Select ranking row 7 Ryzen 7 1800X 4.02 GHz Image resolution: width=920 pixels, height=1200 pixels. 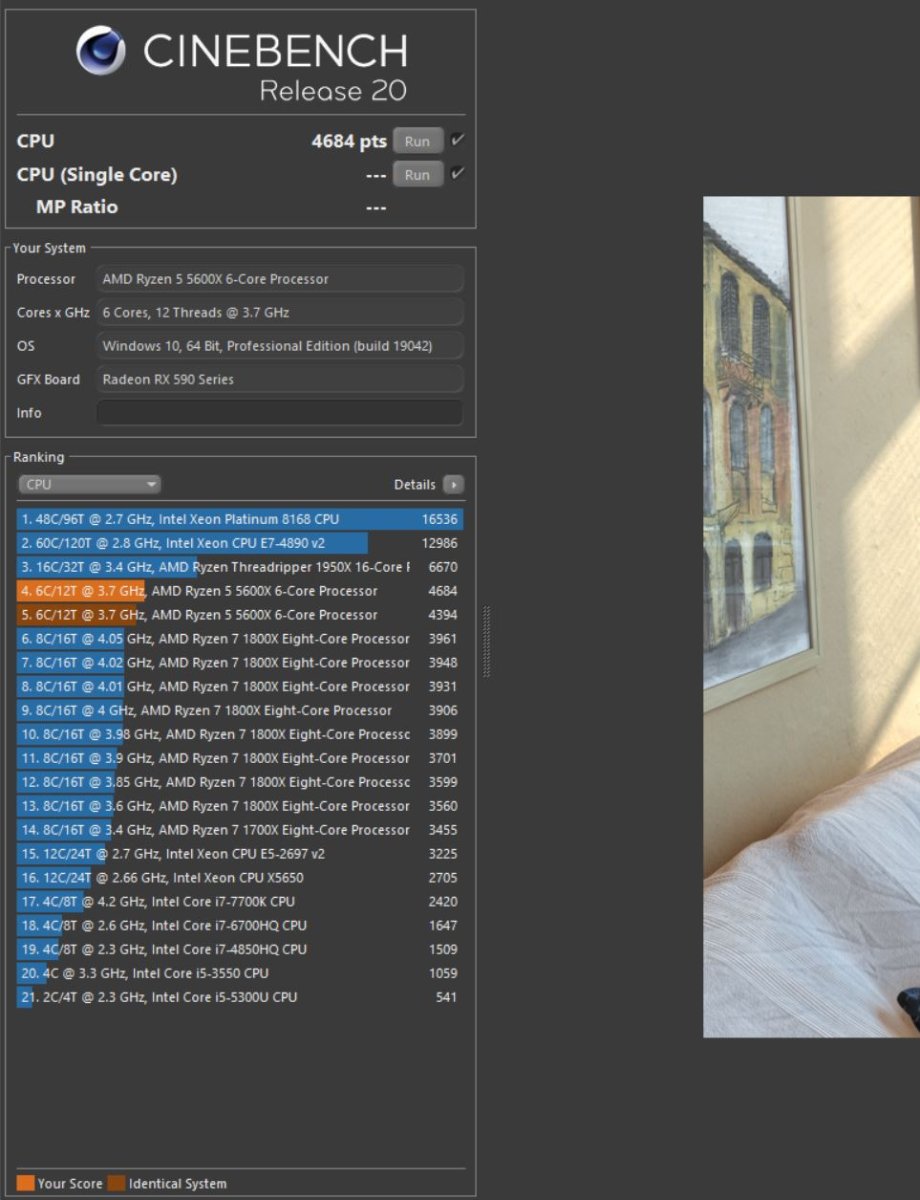[240, 663]
